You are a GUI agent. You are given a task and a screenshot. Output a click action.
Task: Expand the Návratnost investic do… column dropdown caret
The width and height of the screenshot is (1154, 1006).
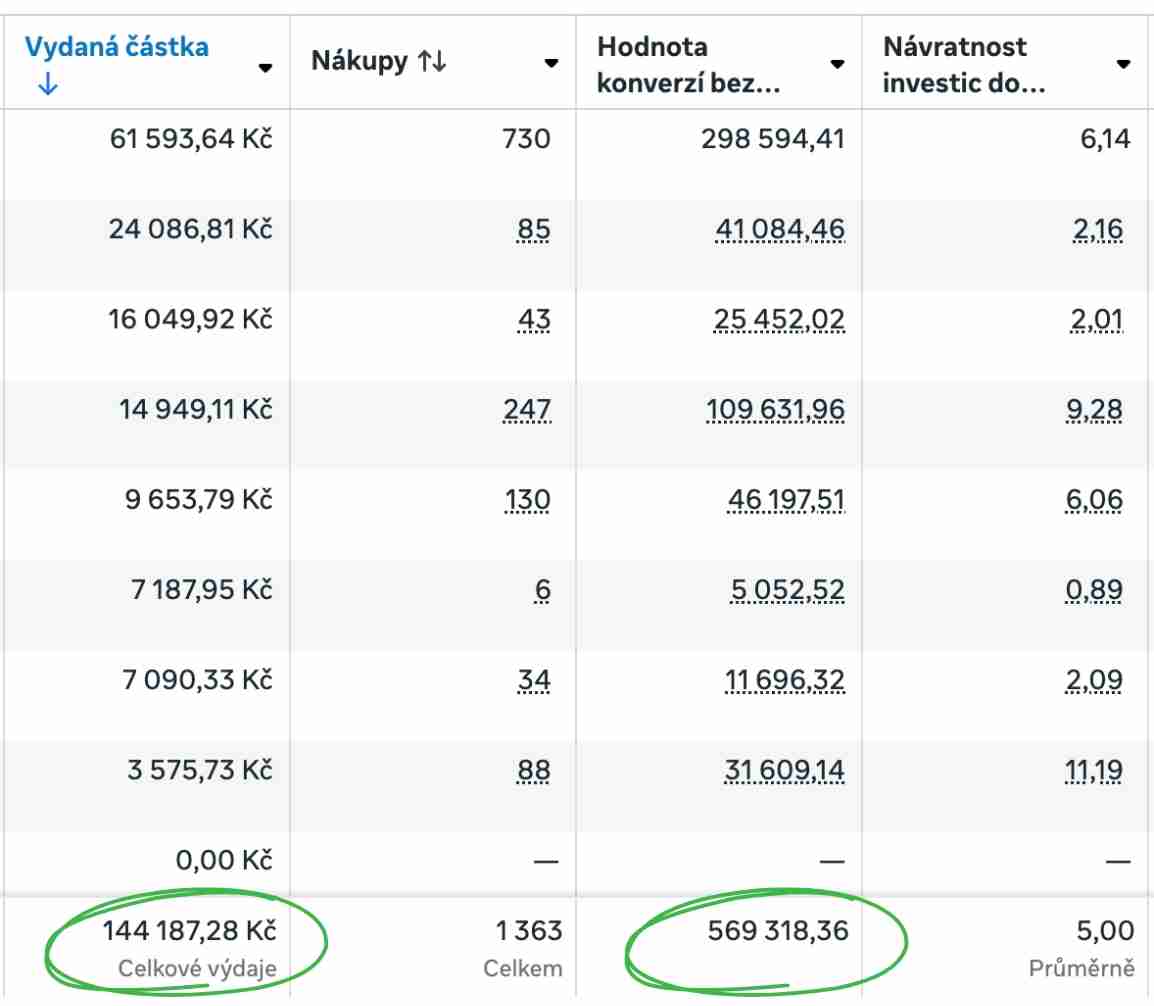tap(1123, 64)
